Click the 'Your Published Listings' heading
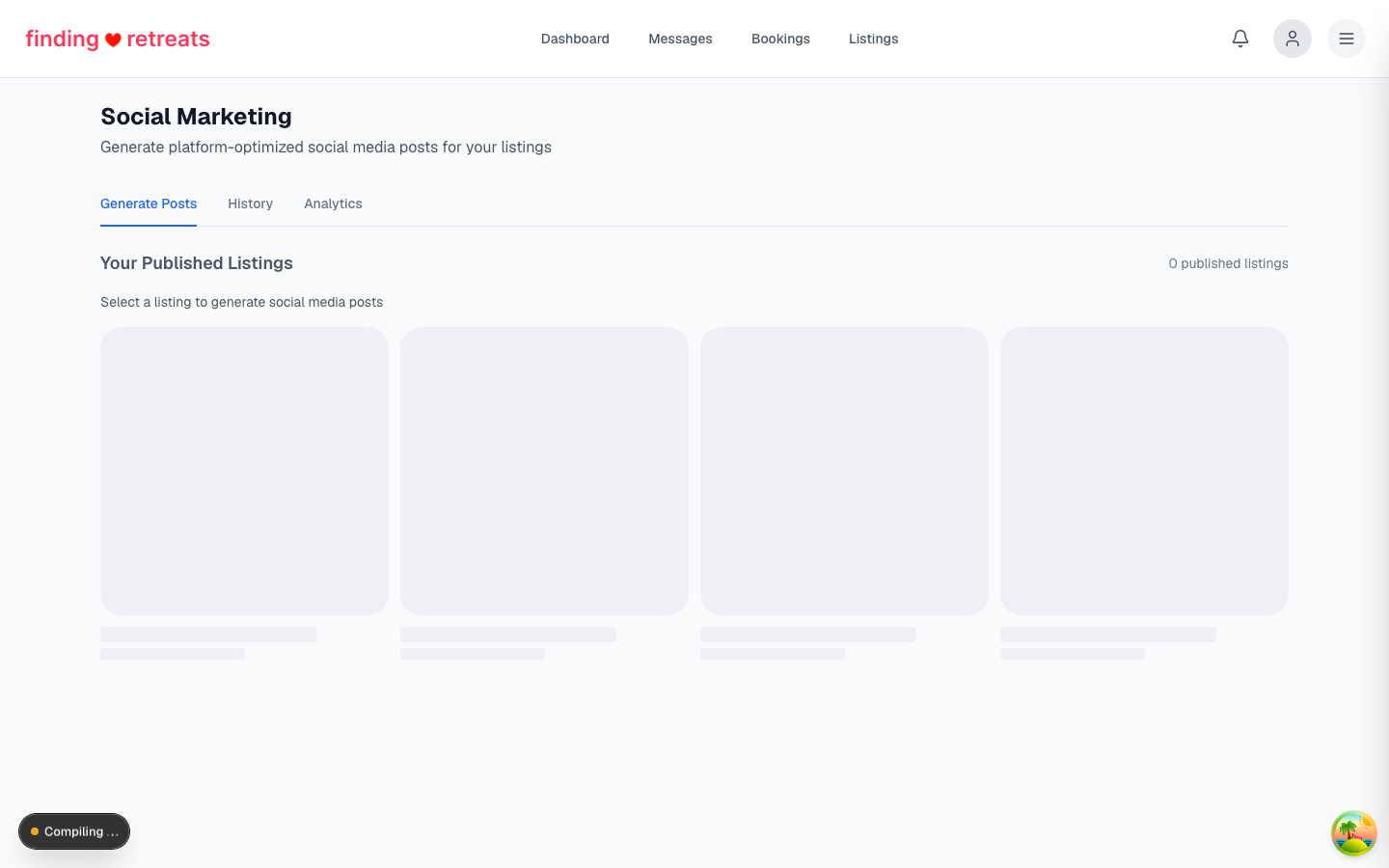This screenshot has width=1389, height=868. [x=197, y=263]
